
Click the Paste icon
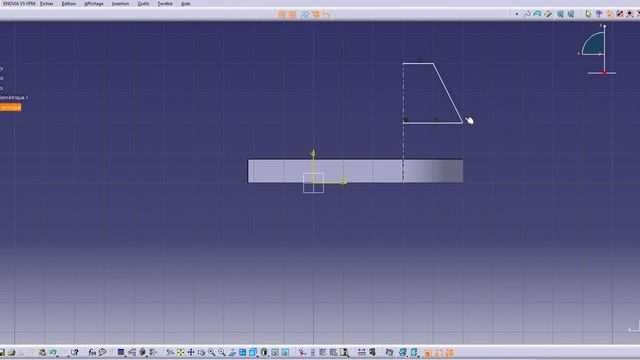[42, 352]
